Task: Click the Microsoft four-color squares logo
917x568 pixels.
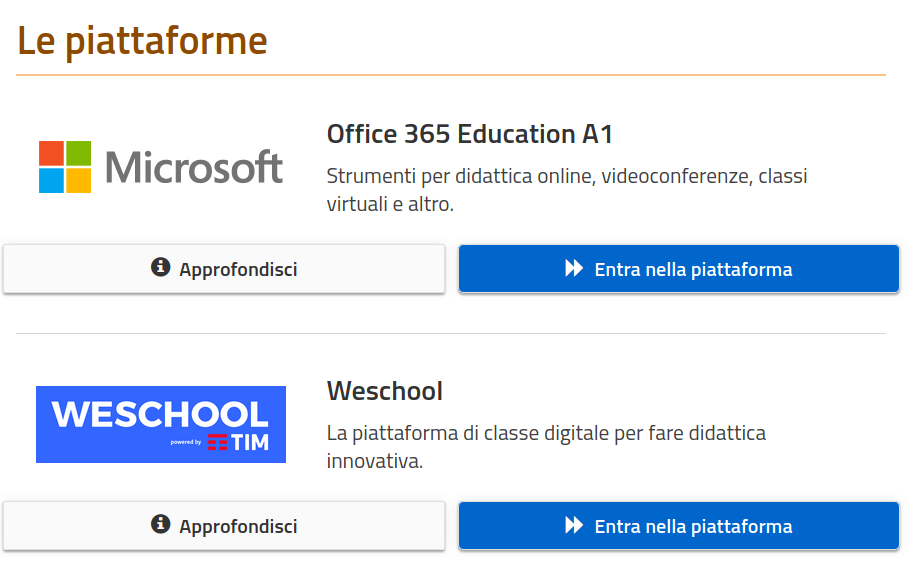Action: [65, 167]
